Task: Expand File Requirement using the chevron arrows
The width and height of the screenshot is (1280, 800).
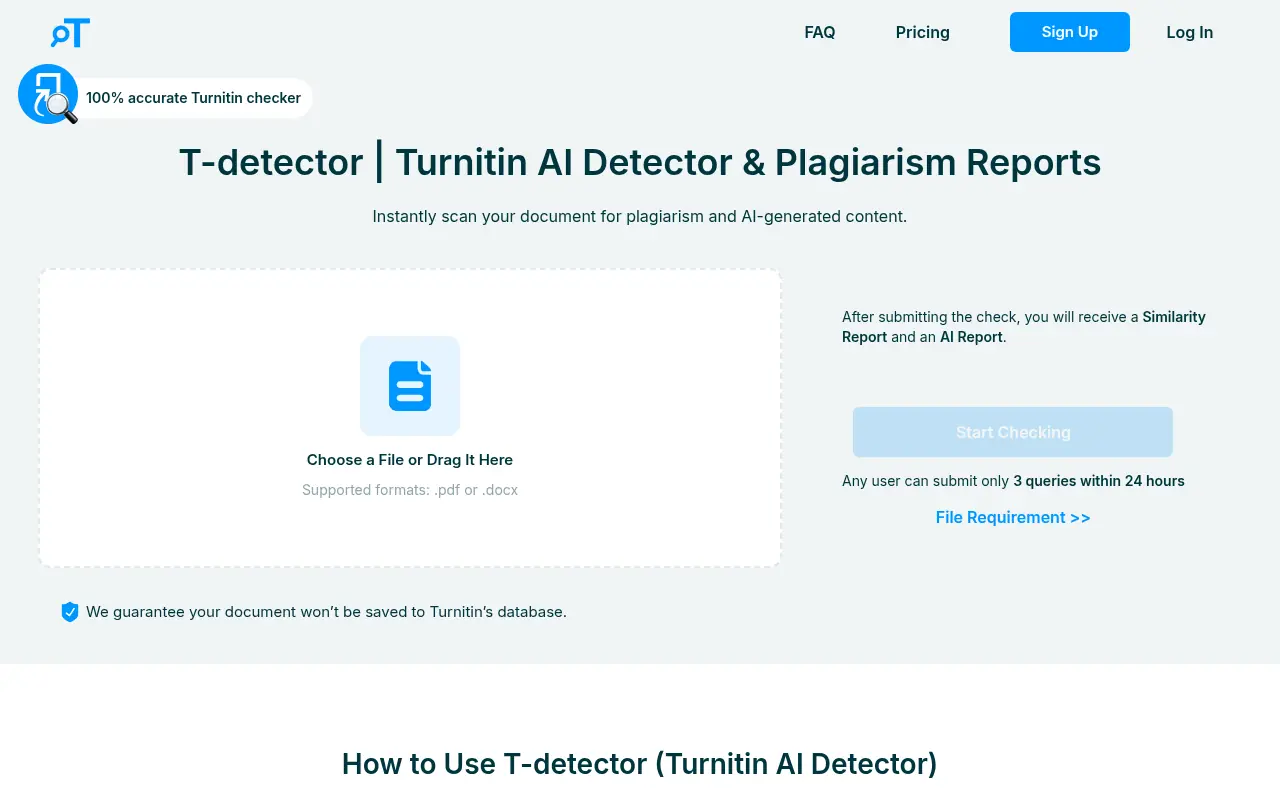Action: coord(1081,517)
